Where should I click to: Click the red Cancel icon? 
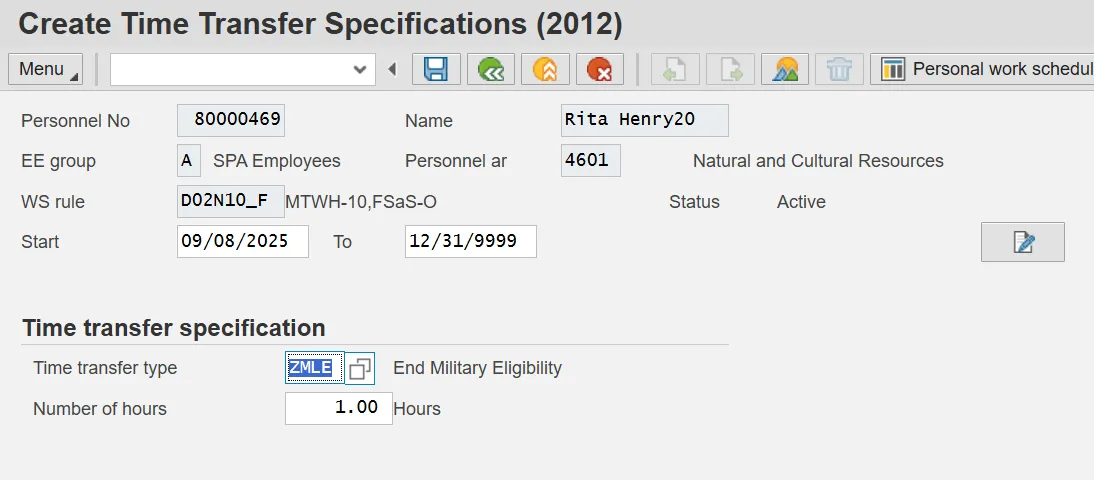point(598,69)
